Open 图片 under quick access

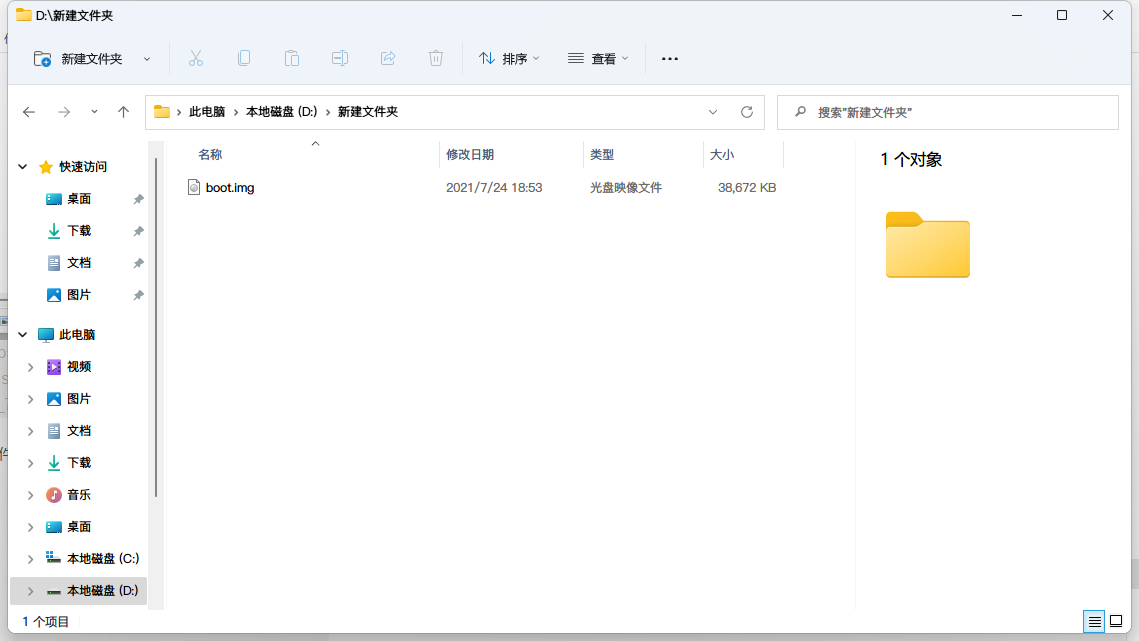click(x=78, y=295)
